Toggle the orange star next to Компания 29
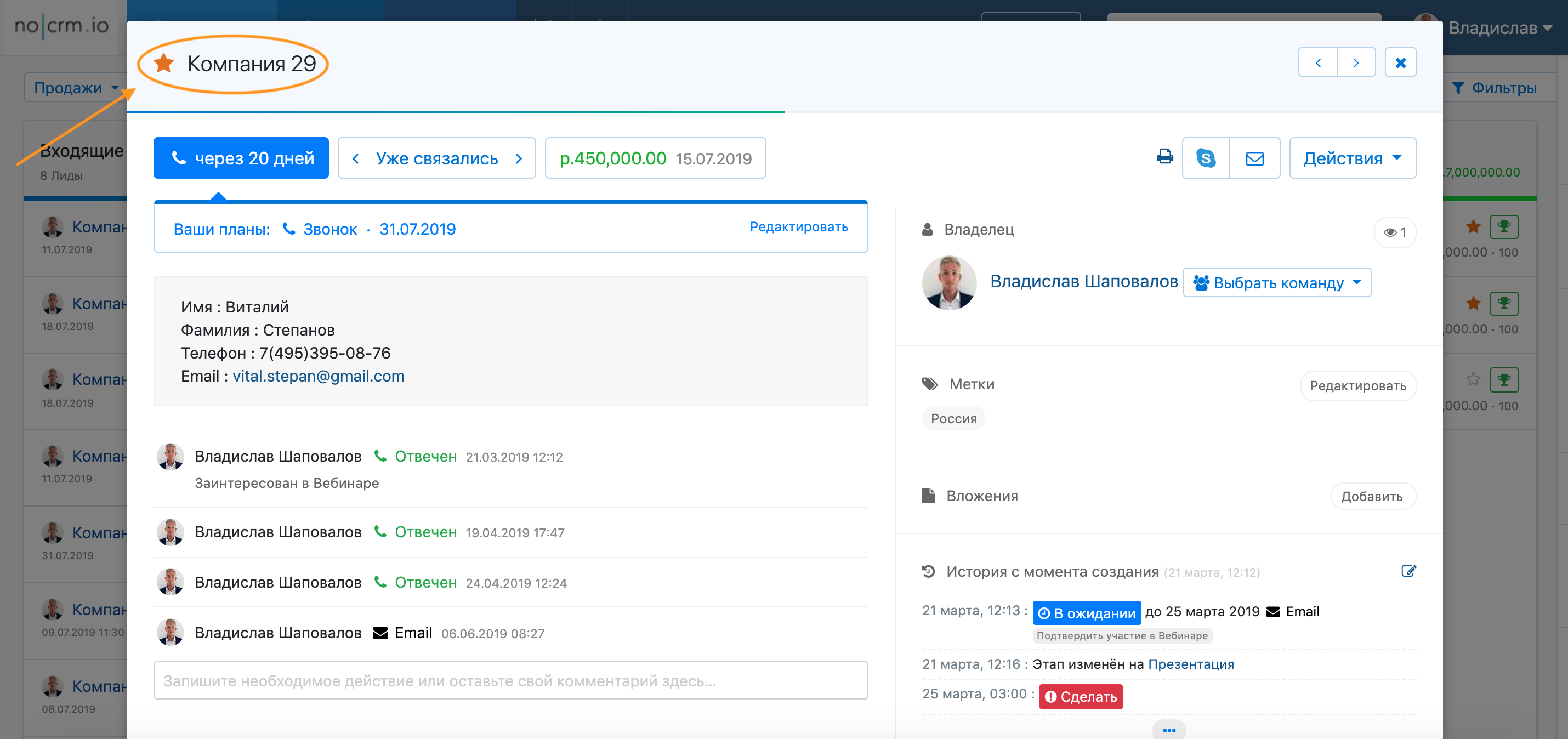Viewport: 1568px width, 739px height. click(x=163, y=63)
